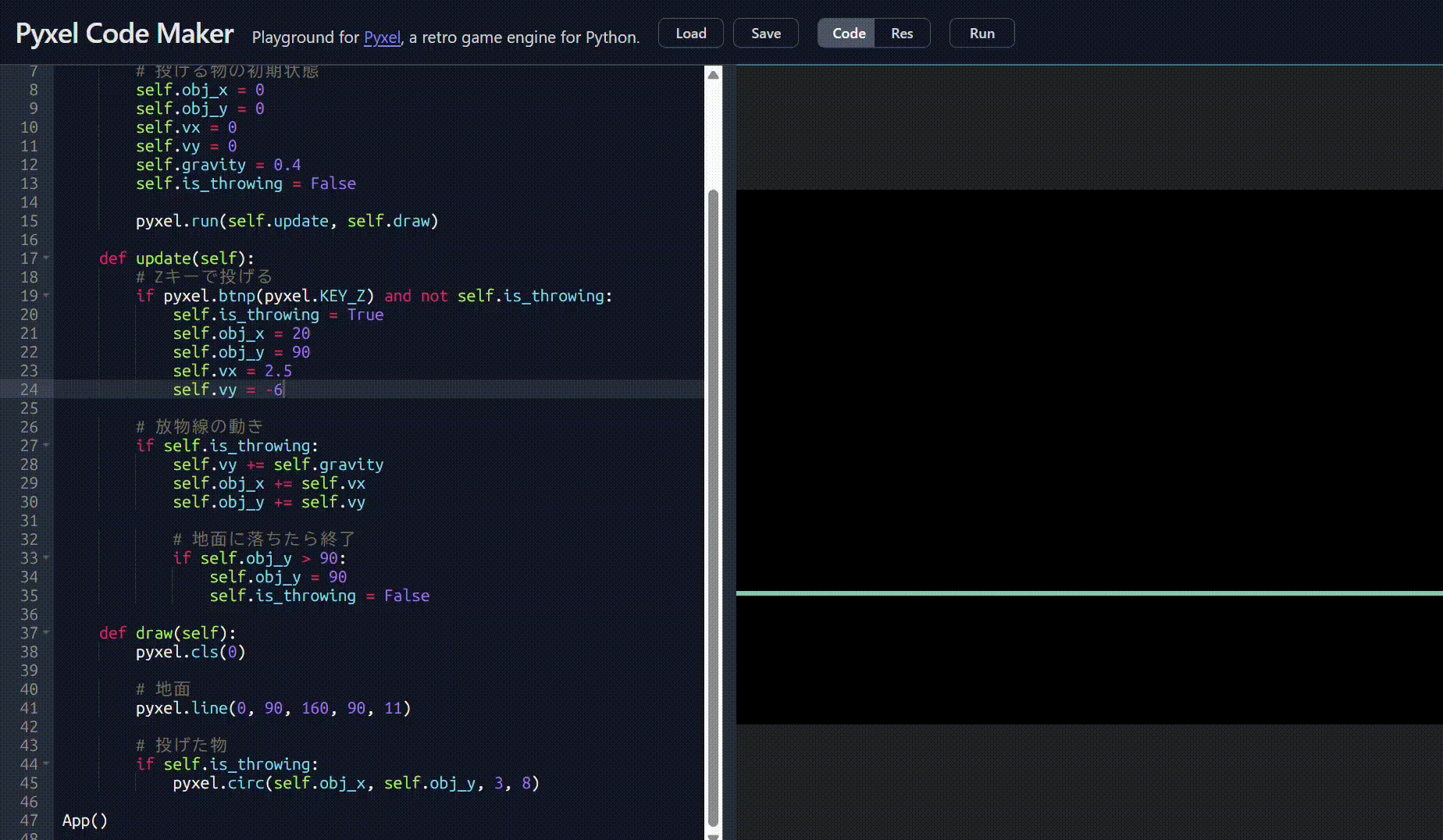The height and width of the screenshot is (840, 1443).
Task: Click 'self.obj_y = 90' on line 22
Action: (241, 352)
